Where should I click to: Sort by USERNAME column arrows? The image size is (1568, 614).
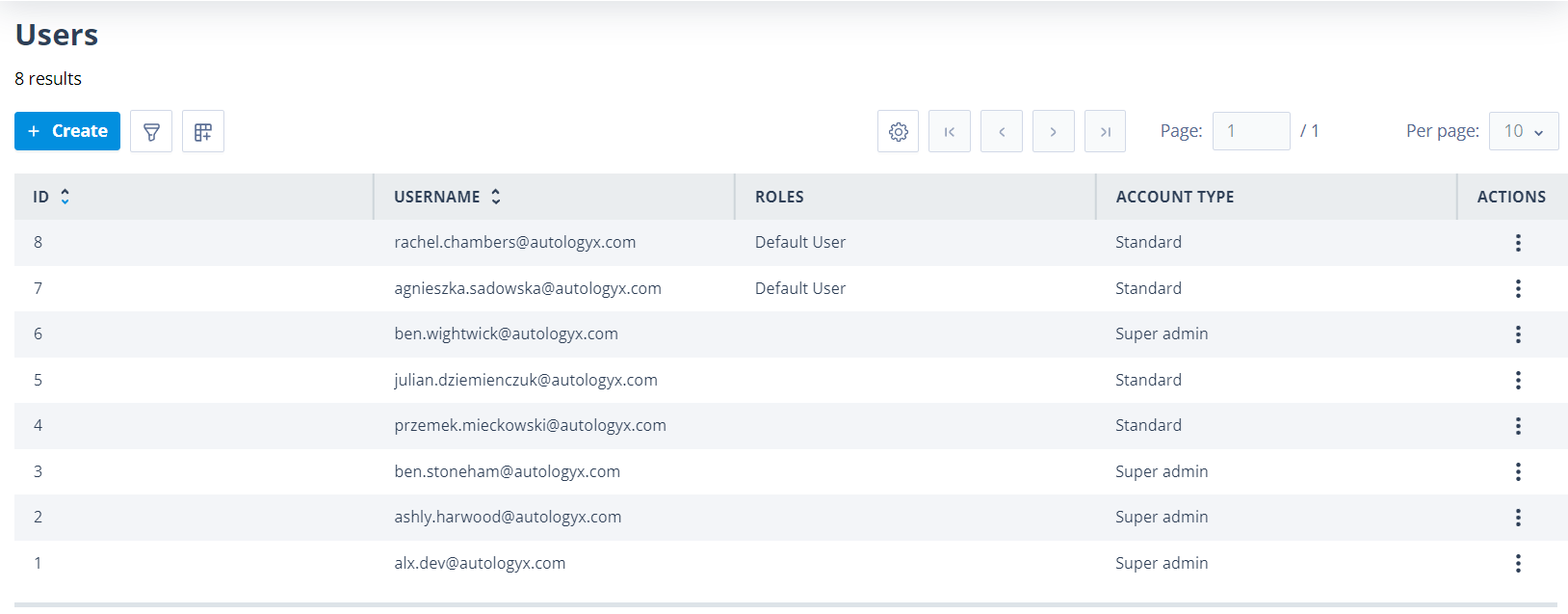(496, 197)
